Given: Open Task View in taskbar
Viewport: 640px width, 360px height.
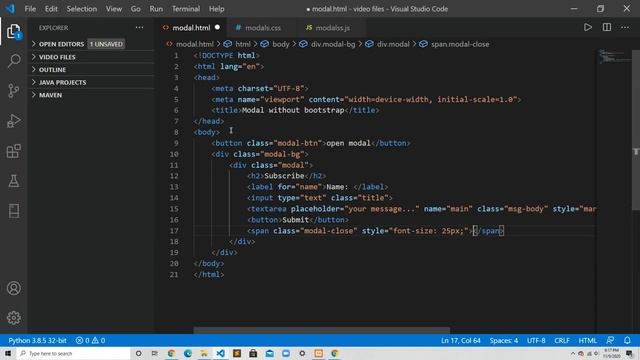Looking at the screenshot, I should tap(155, 353).
